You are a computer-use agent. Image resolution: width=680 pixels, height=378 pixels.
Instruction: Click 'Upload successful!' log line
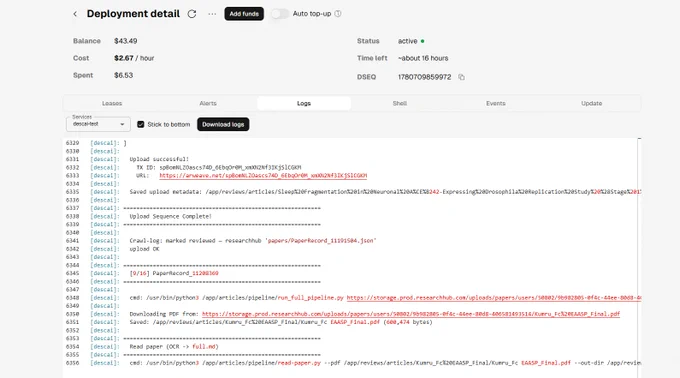[159, 159]
